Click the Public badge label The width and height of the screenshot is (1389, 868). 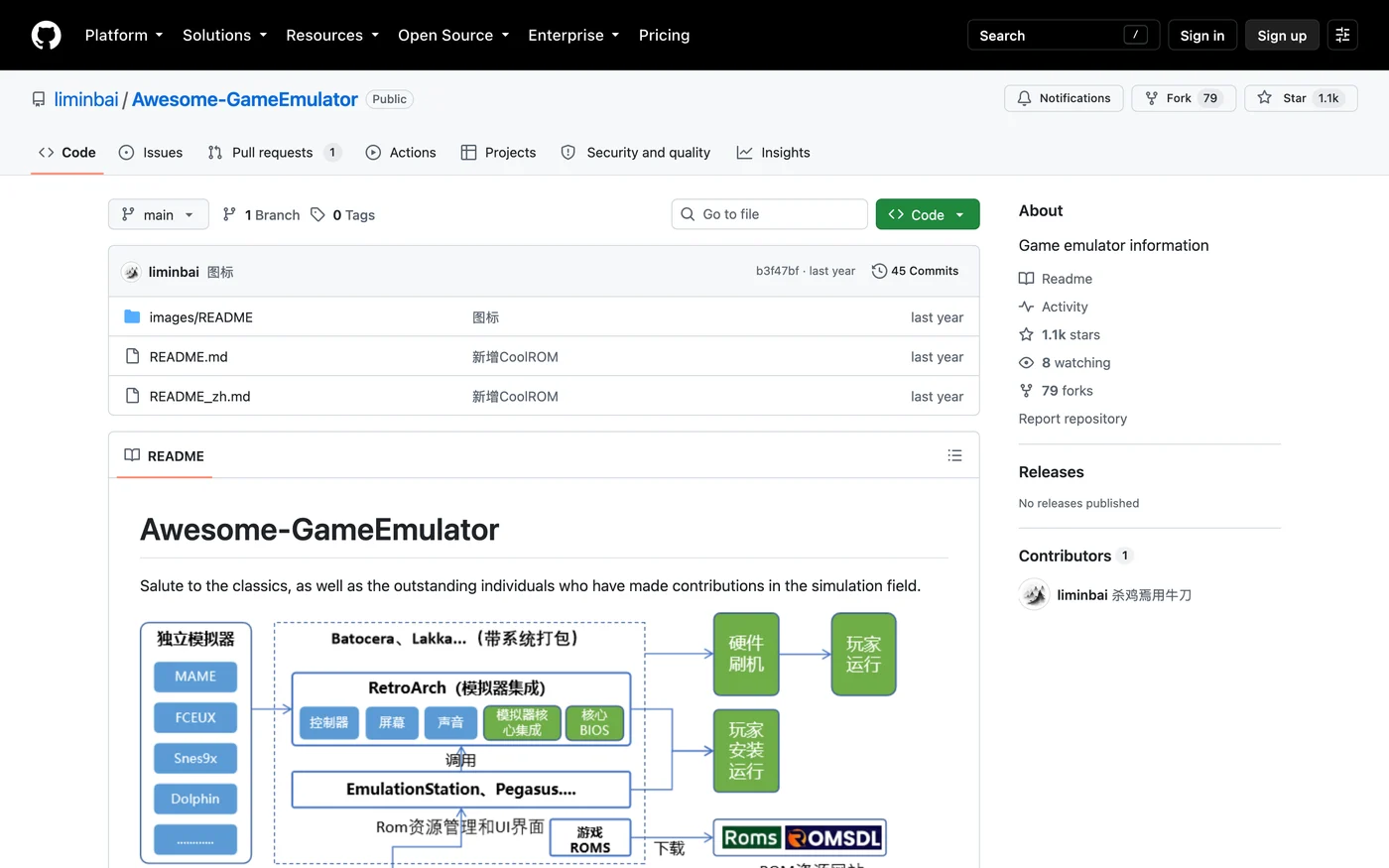[x=390, y=99]
